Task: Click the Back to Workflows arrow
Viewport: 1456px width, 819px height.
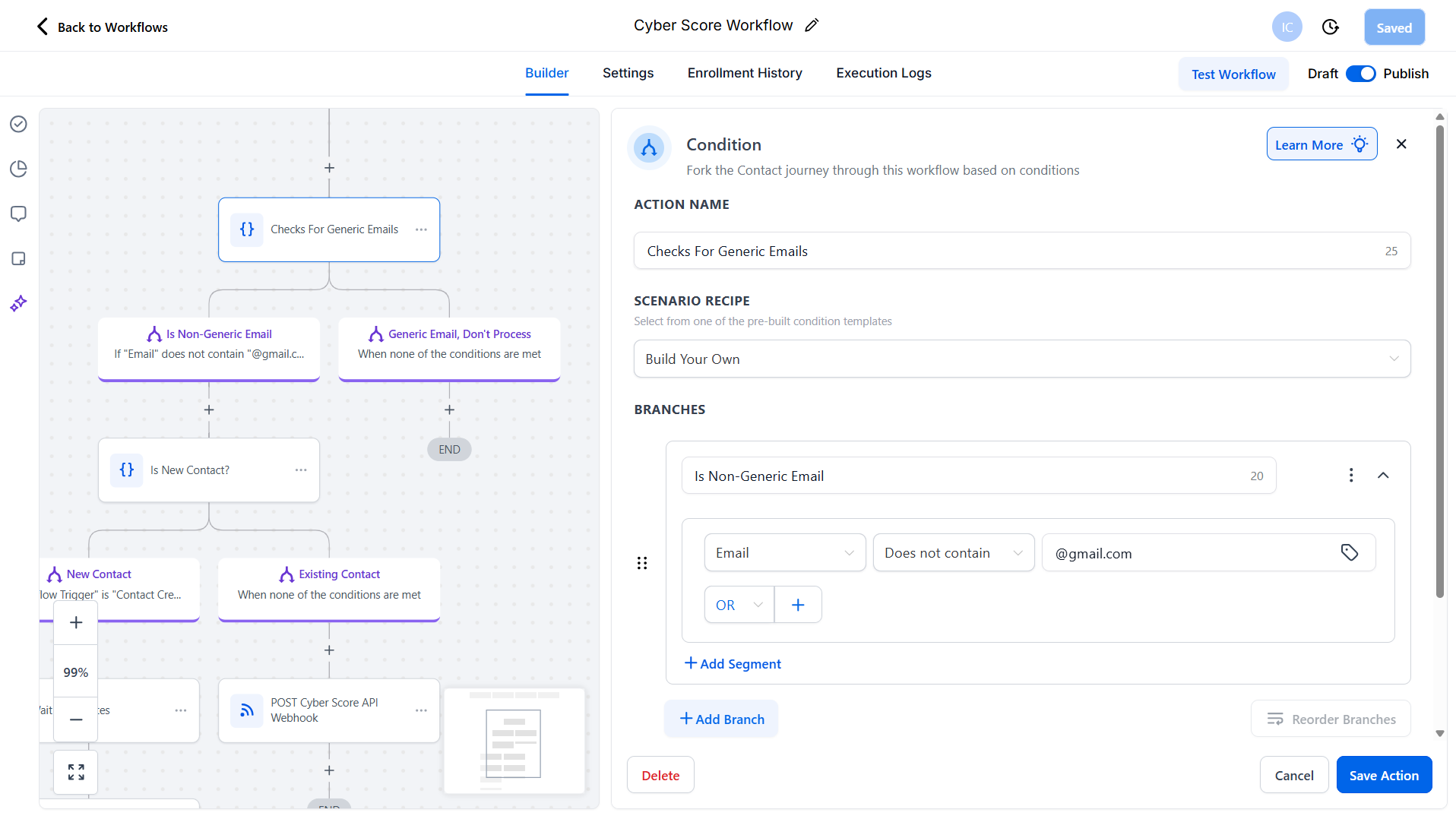Action: pos(43,27)
